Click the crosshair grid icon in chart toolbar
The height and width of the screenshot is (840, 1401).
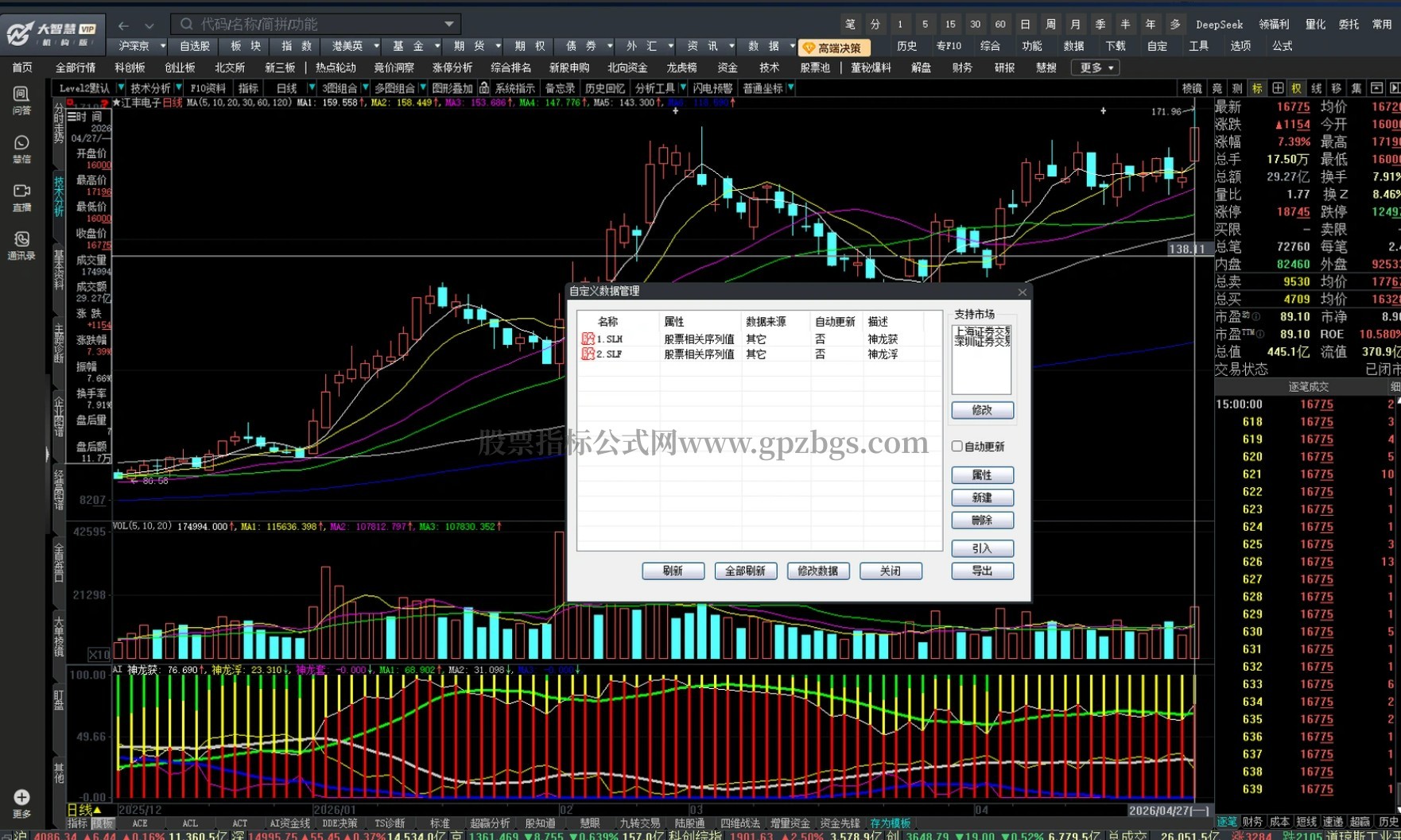[1278, 88]
